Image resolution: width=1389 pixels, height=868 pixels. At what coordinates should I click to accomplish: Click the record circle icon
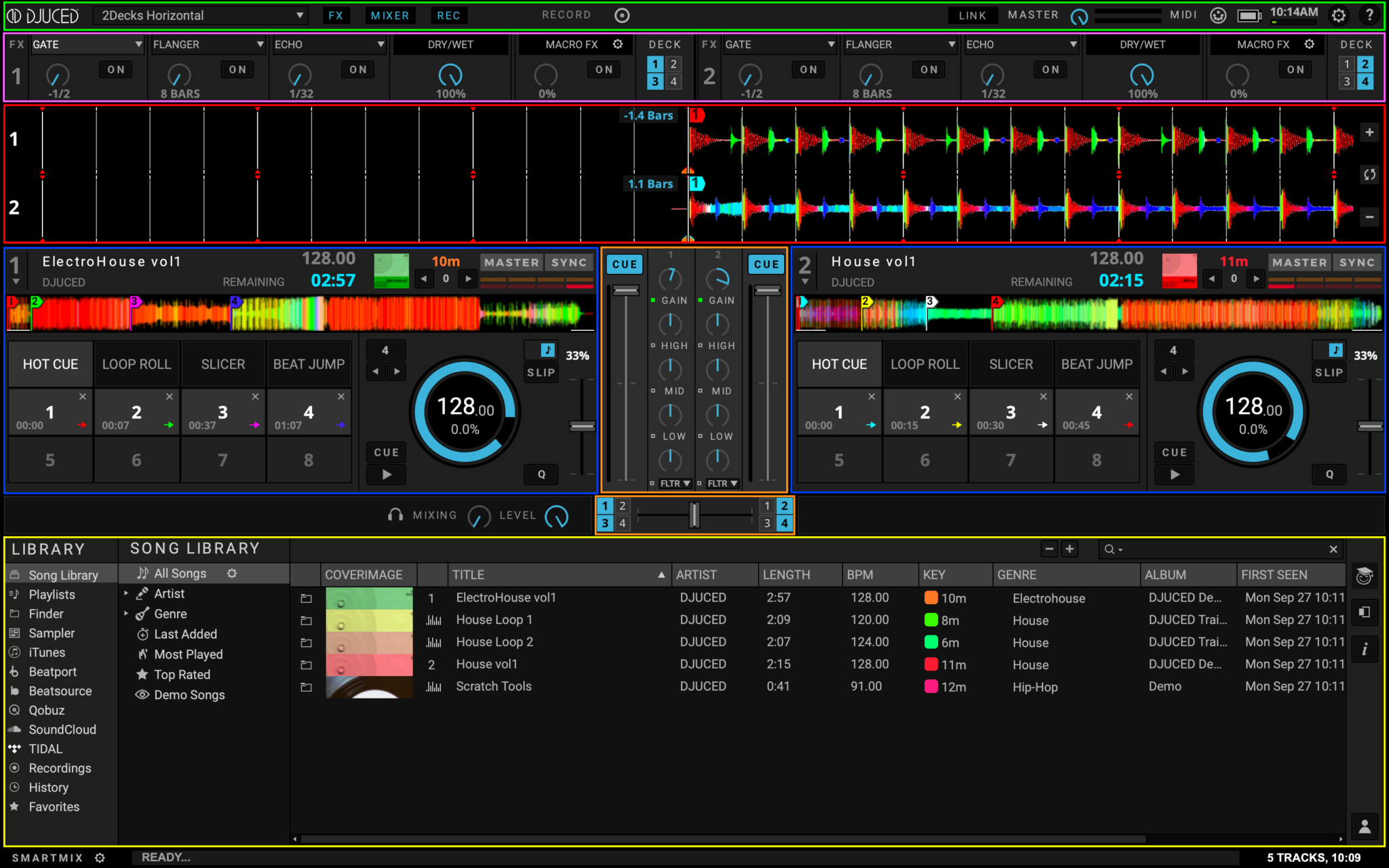point(622,15)
